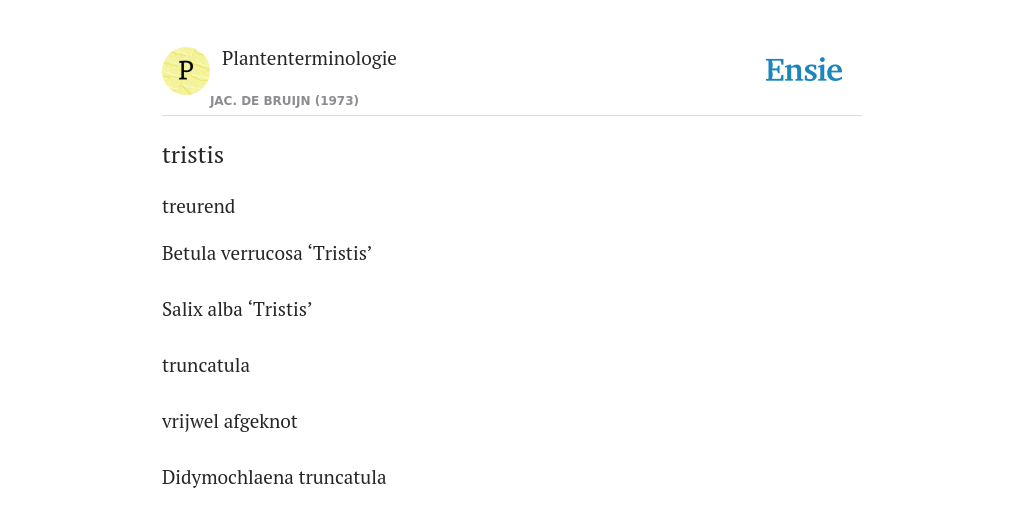Select the word vrijwel
Image resolution: width=1024 pixels, height=512 pixels.
pyautogui.click(x=191, y=422)
